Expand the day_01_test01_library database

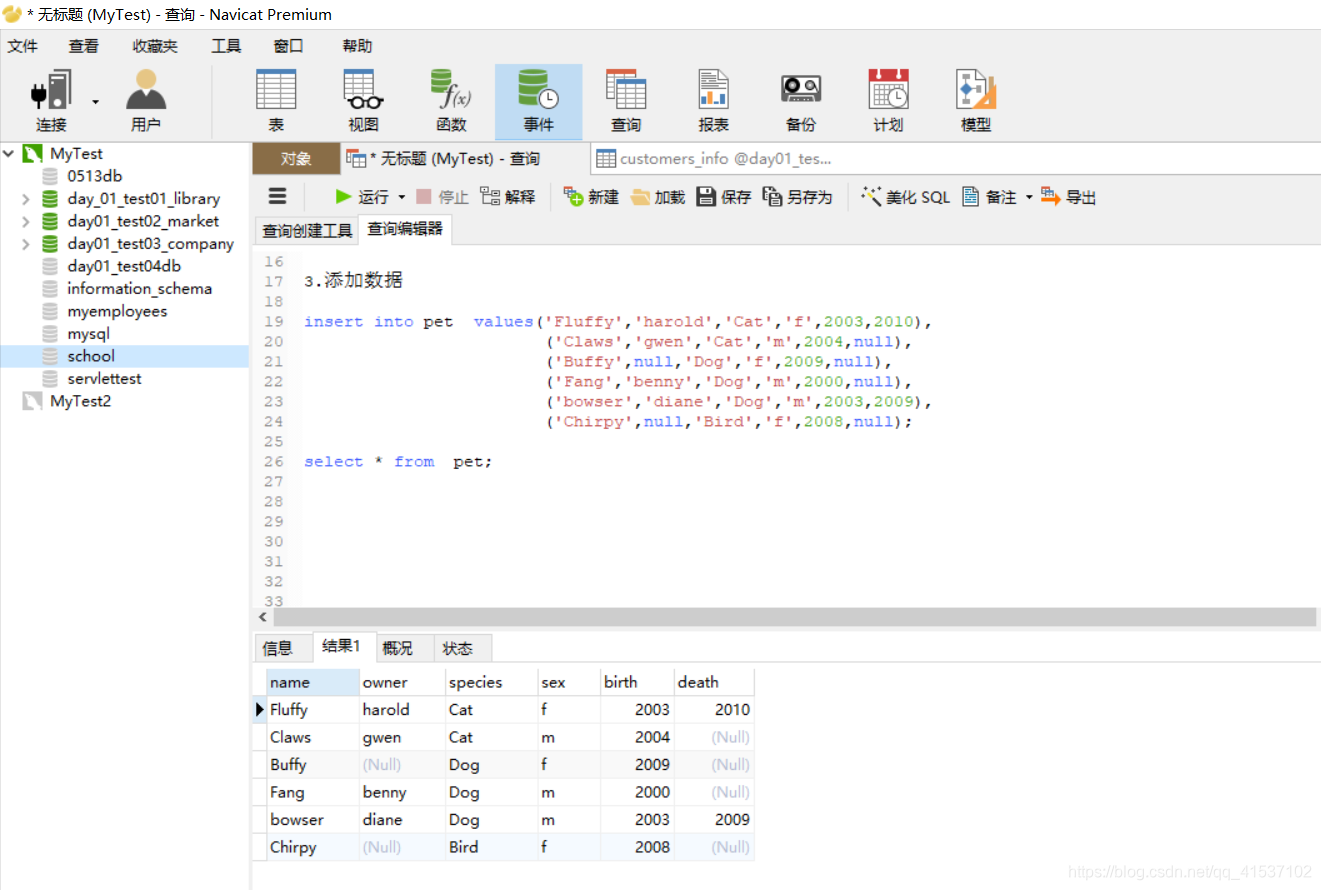[x=25, y=199]
